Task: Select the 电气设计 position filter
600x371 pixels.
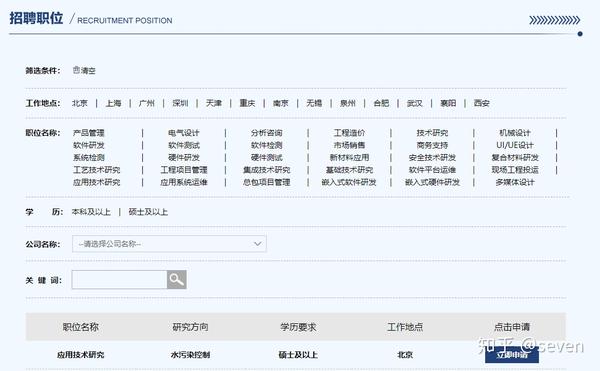Action: [x=184, y=133]
